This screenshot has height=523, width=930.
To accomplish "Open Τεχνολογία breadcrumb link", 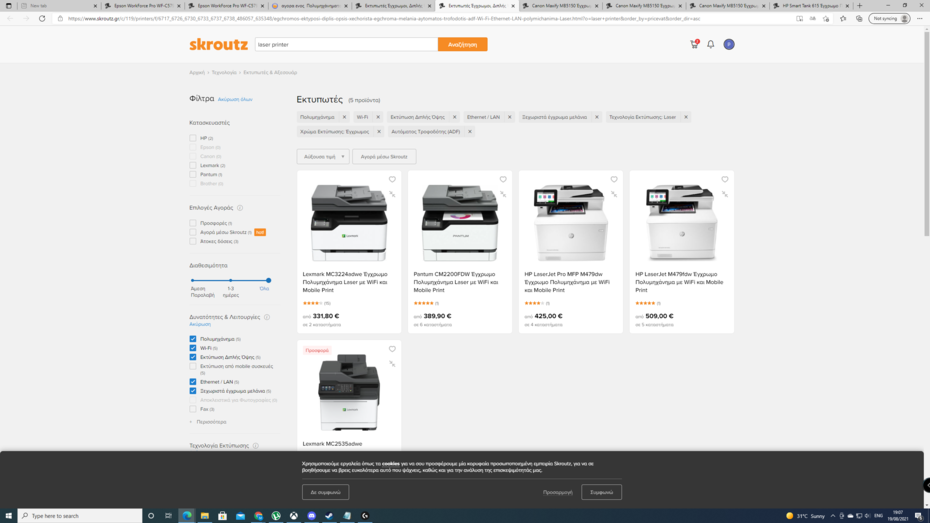I will (x=224, y=72).
